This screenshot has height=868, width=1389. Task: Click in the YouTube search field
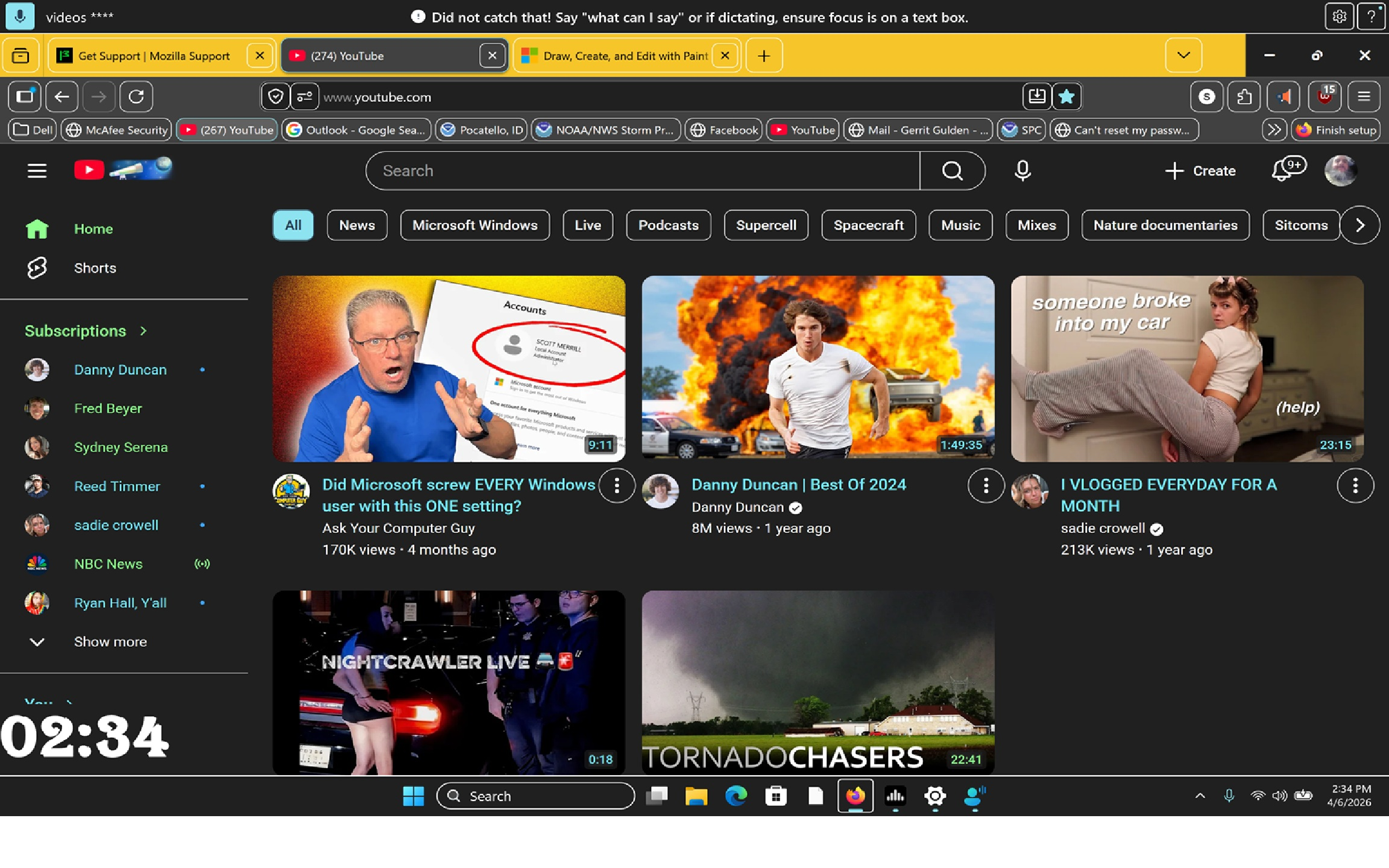(642, 171)
